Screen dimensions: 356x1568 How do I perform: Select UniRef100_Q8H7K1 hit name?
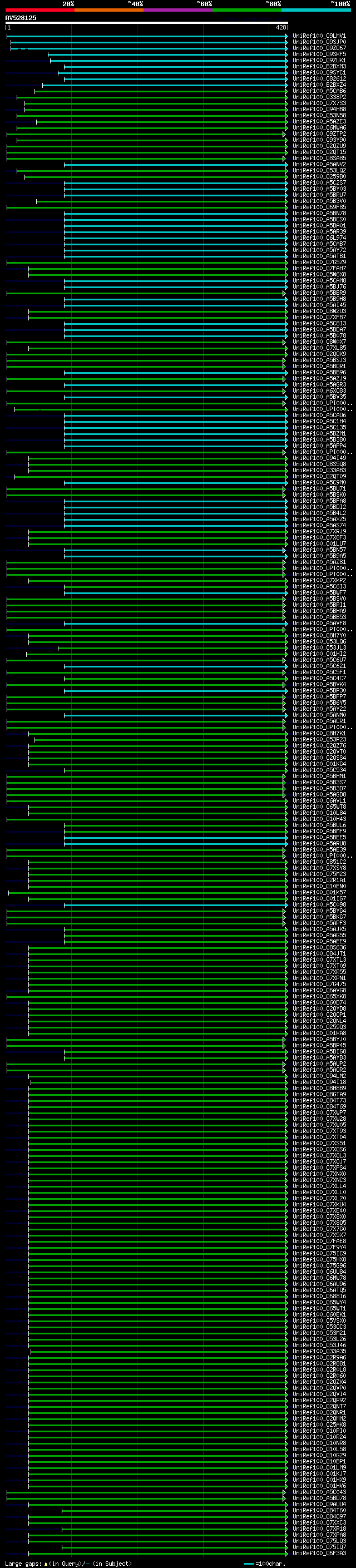pos(319,734)
